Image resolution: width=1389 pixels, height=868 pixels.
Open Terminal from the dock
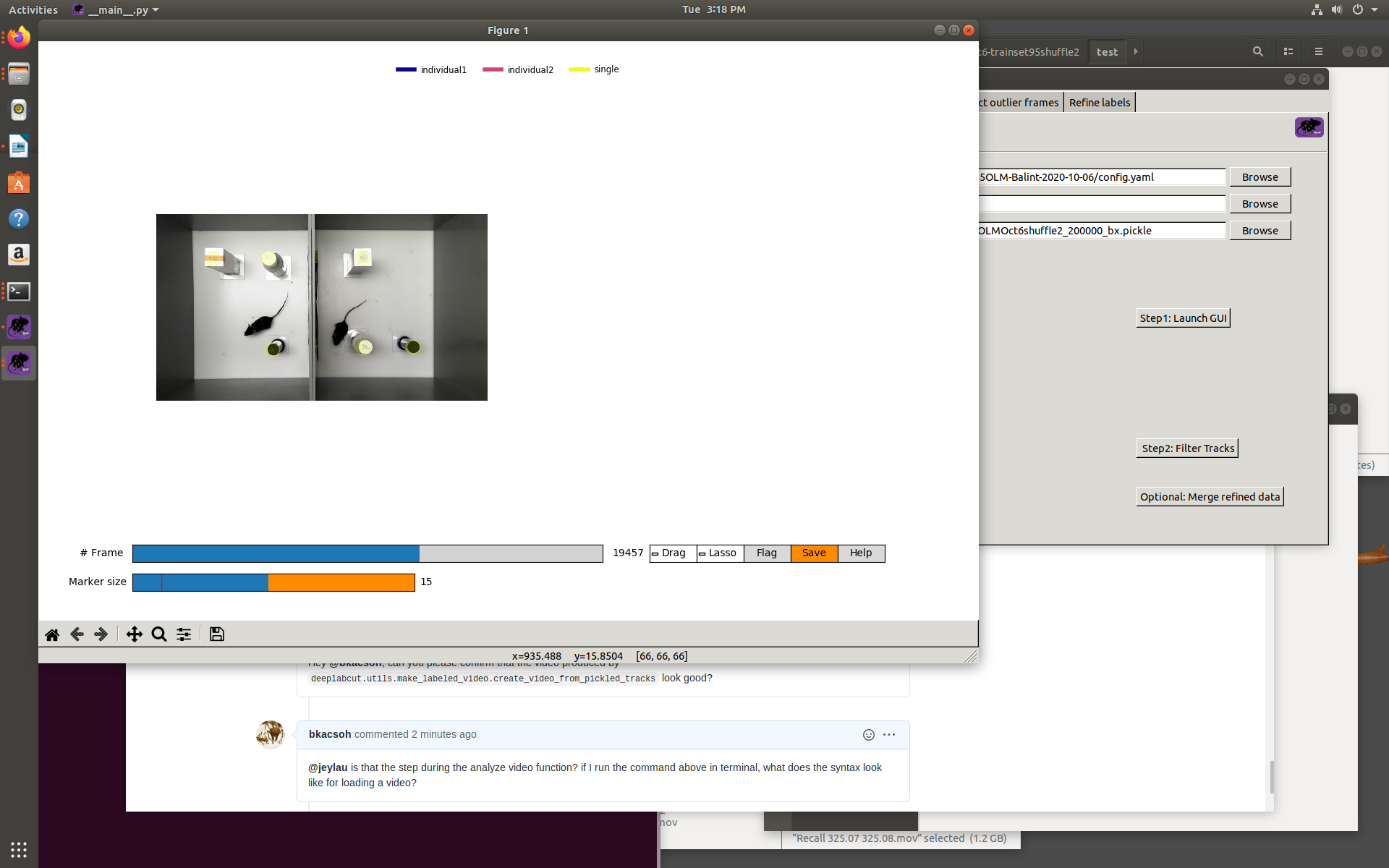19,291
